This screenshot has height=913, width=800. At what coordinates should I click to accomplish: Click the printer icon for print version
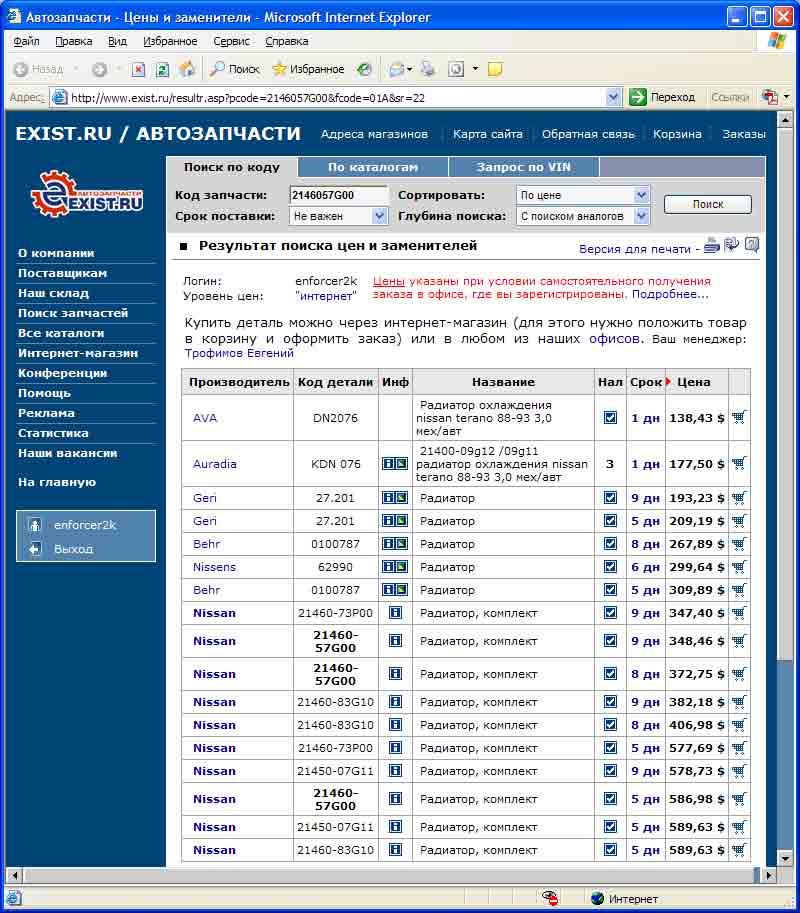pos(711,246)
